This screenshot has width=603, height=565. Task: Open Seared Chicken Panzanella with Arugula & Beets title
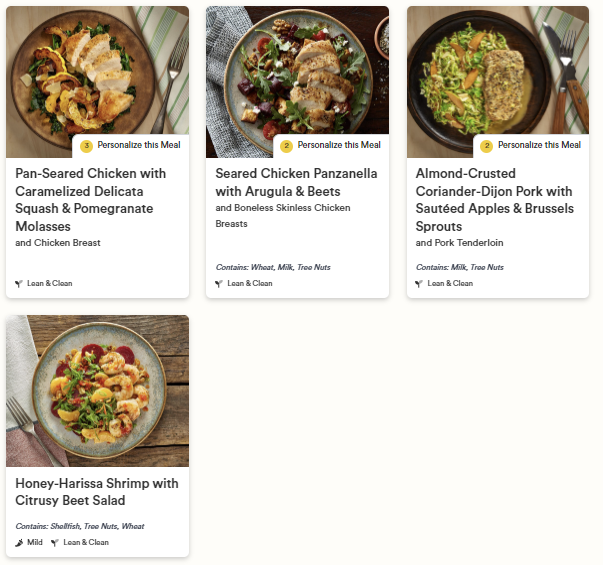tap(296, 182)
